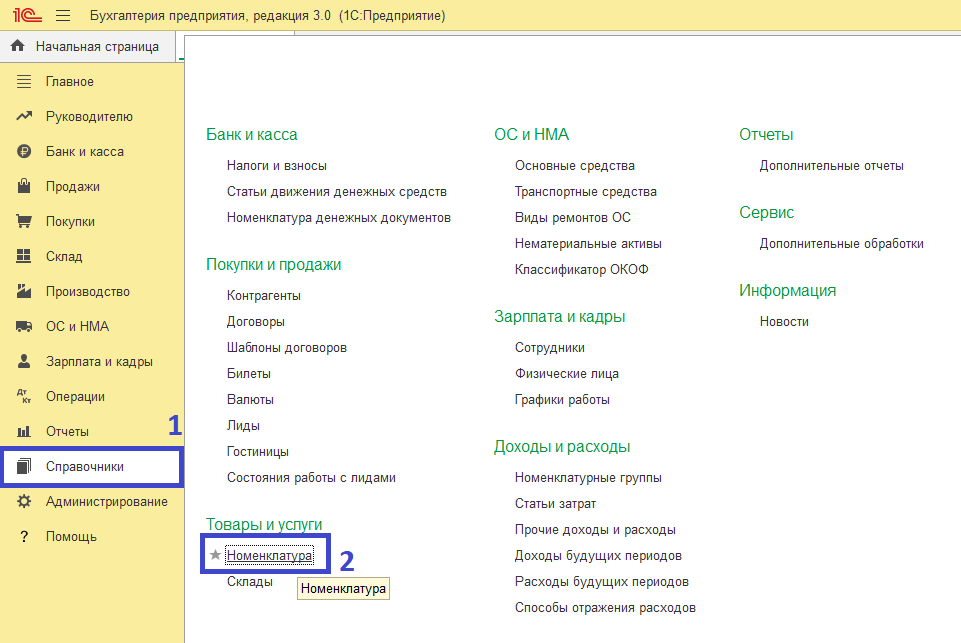The image size is (961, 643).
Task: Open the Контрагенты directory link
Action: click(x=264, y=295)
